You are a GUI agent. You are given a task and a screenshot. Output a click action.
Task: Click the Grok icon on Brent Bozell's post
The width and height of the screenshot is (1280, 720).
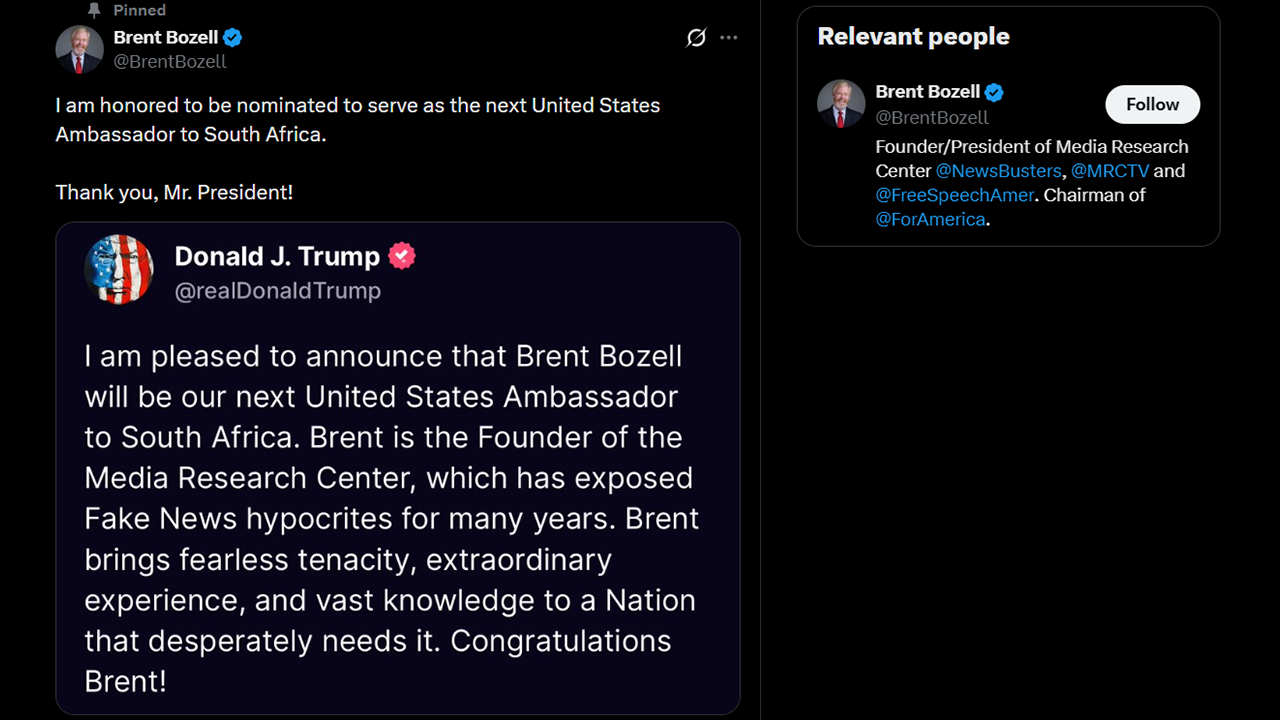[x=696, y=38]
